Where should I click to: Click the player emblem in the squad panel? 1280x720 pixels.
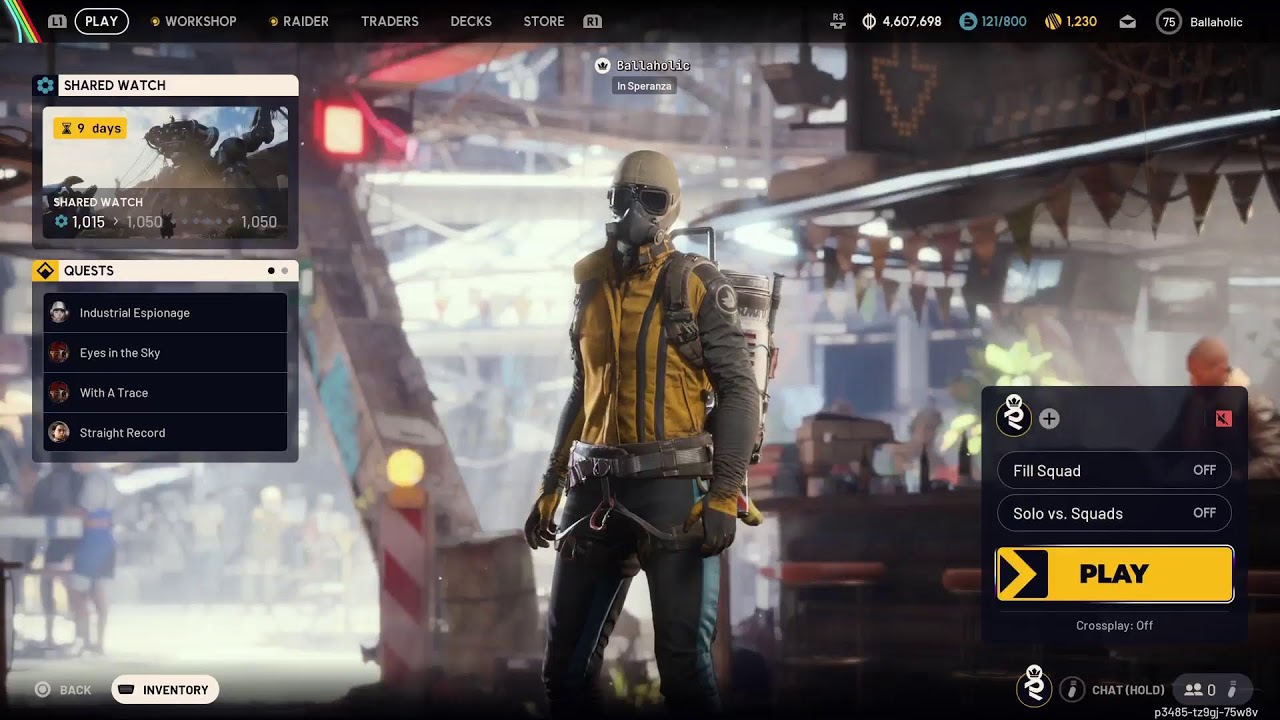(x=1014, y=416)
